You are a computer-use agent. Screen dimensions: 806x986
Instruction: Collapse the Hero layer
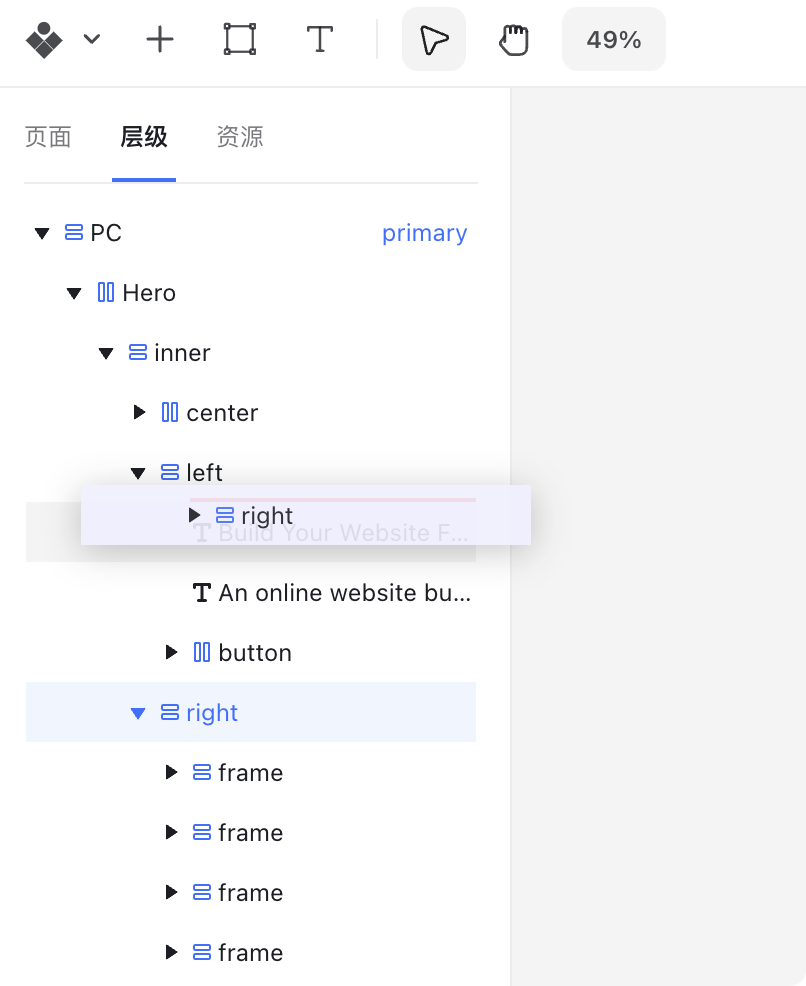[74, 293]
